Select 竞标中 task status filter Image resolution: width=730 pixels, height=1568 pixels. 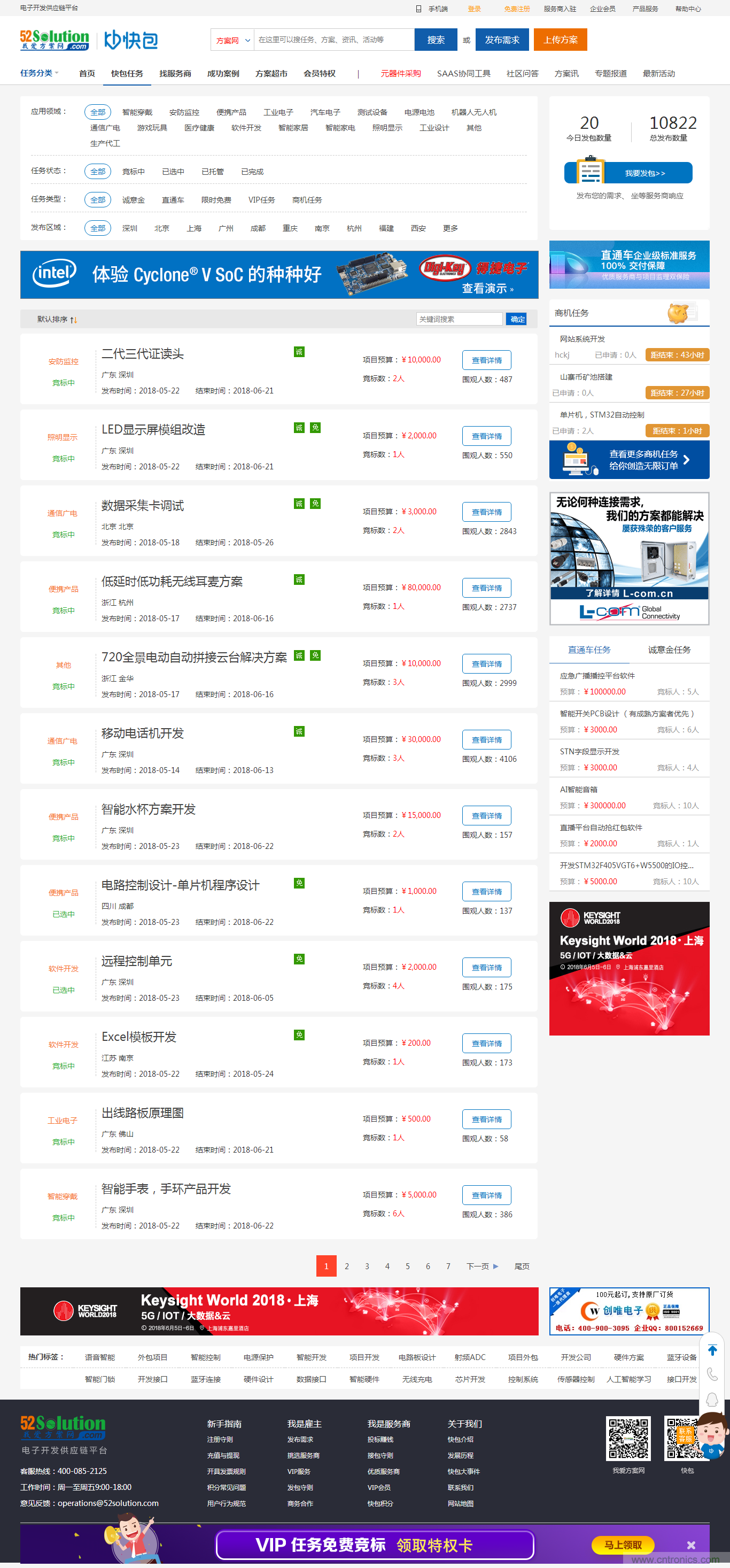tap(133, 172)
